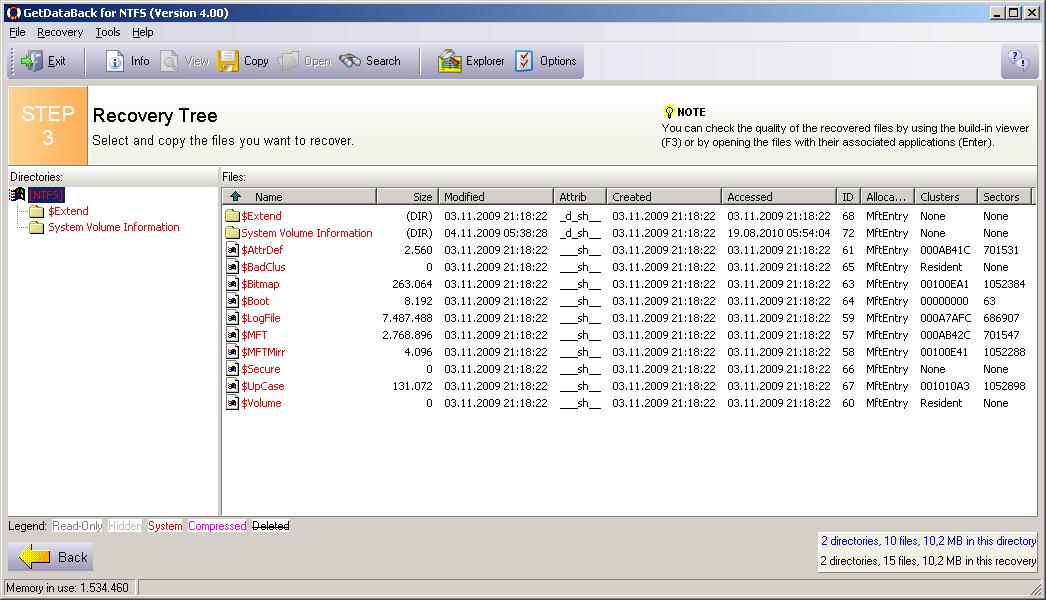Screen dimensions: 1046x600
Task: Sort by Modified column header
Action: (496, 196)
